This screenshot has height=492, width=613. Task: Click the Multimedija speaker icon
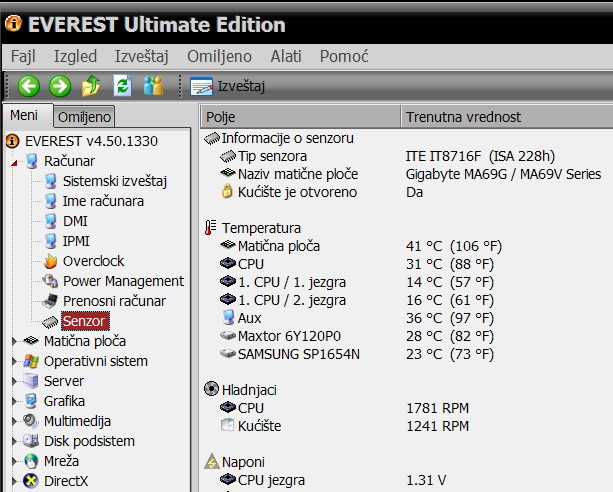point(31,421)
